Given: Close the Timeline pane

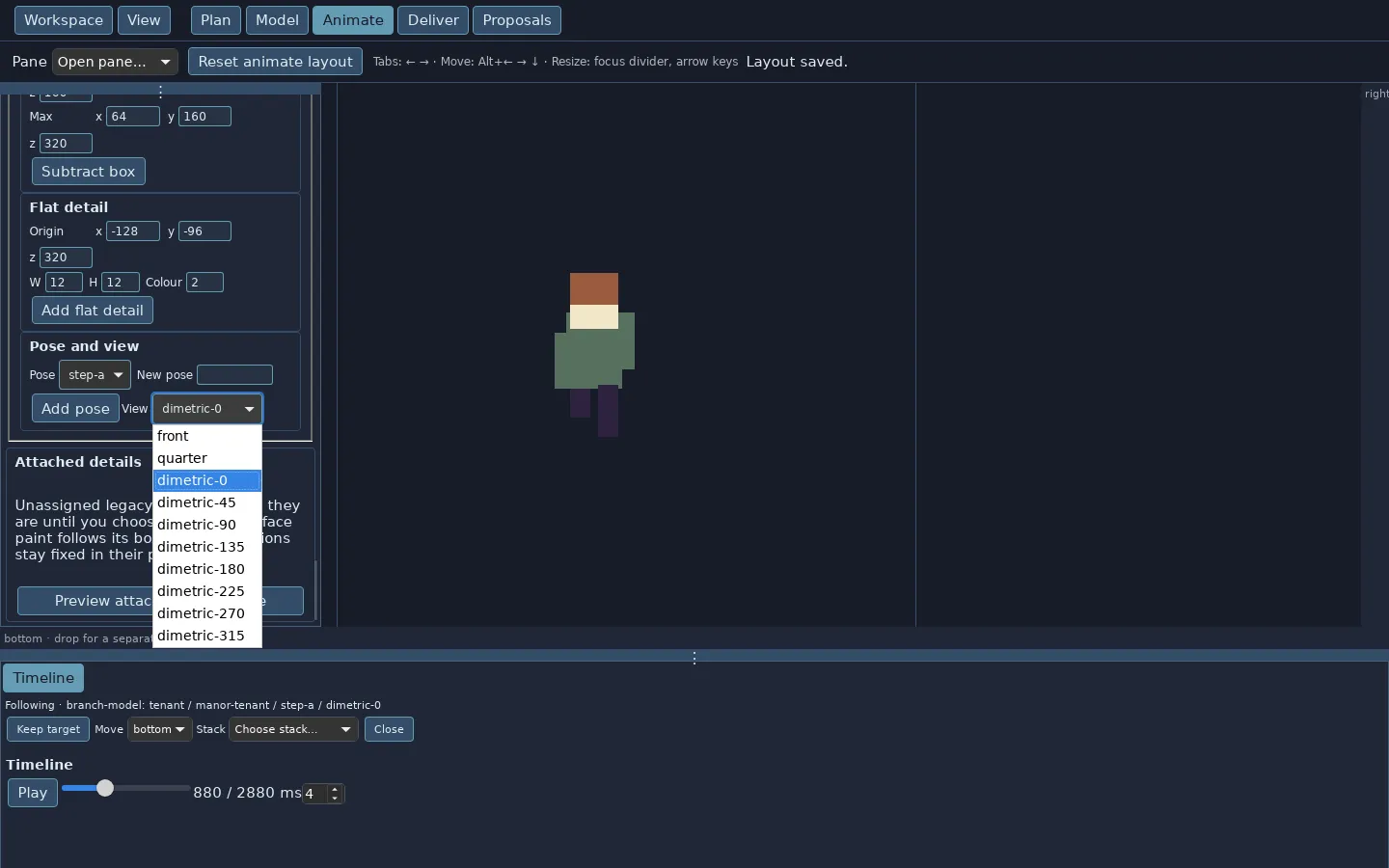Looking at the screenshot, I should [389, 729].
